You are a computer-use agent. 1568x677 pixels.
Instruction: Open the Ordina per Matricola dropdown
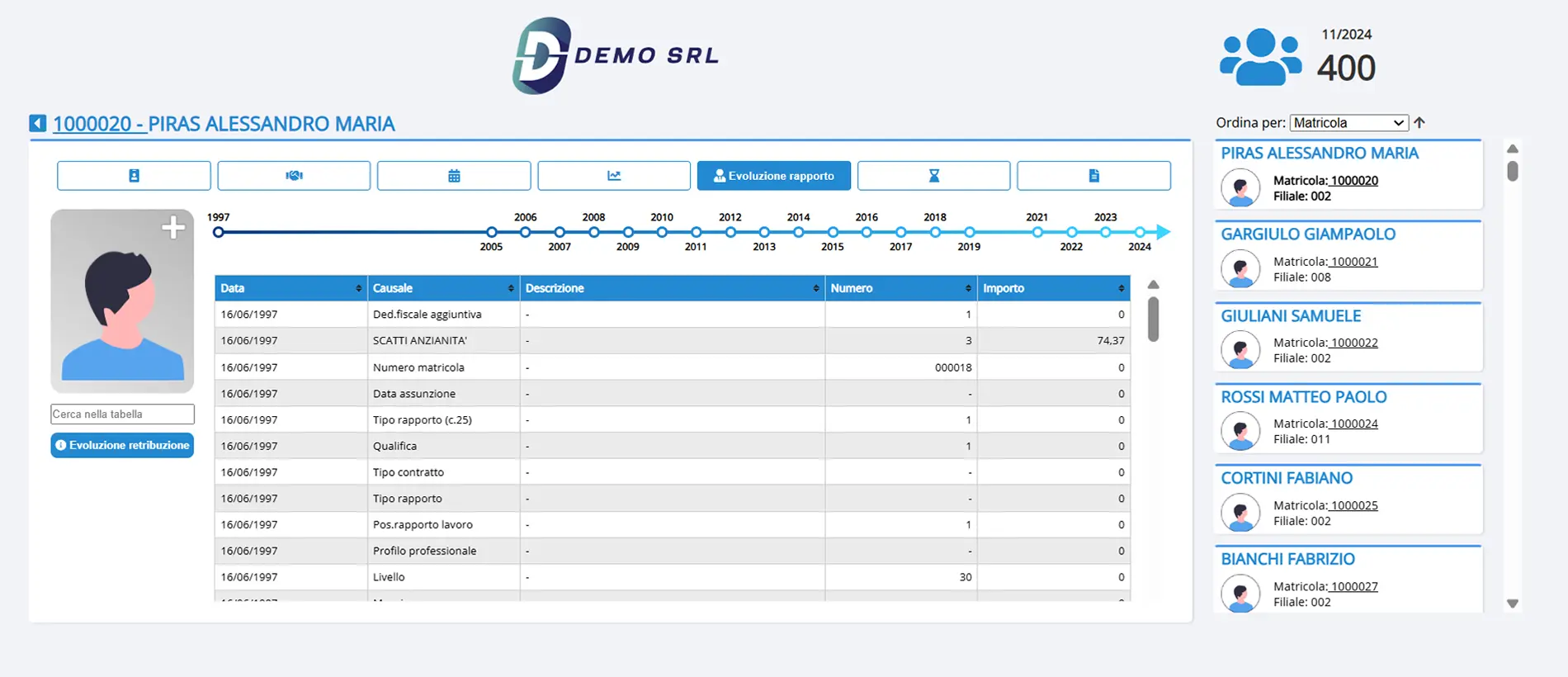click(1348, 122)
